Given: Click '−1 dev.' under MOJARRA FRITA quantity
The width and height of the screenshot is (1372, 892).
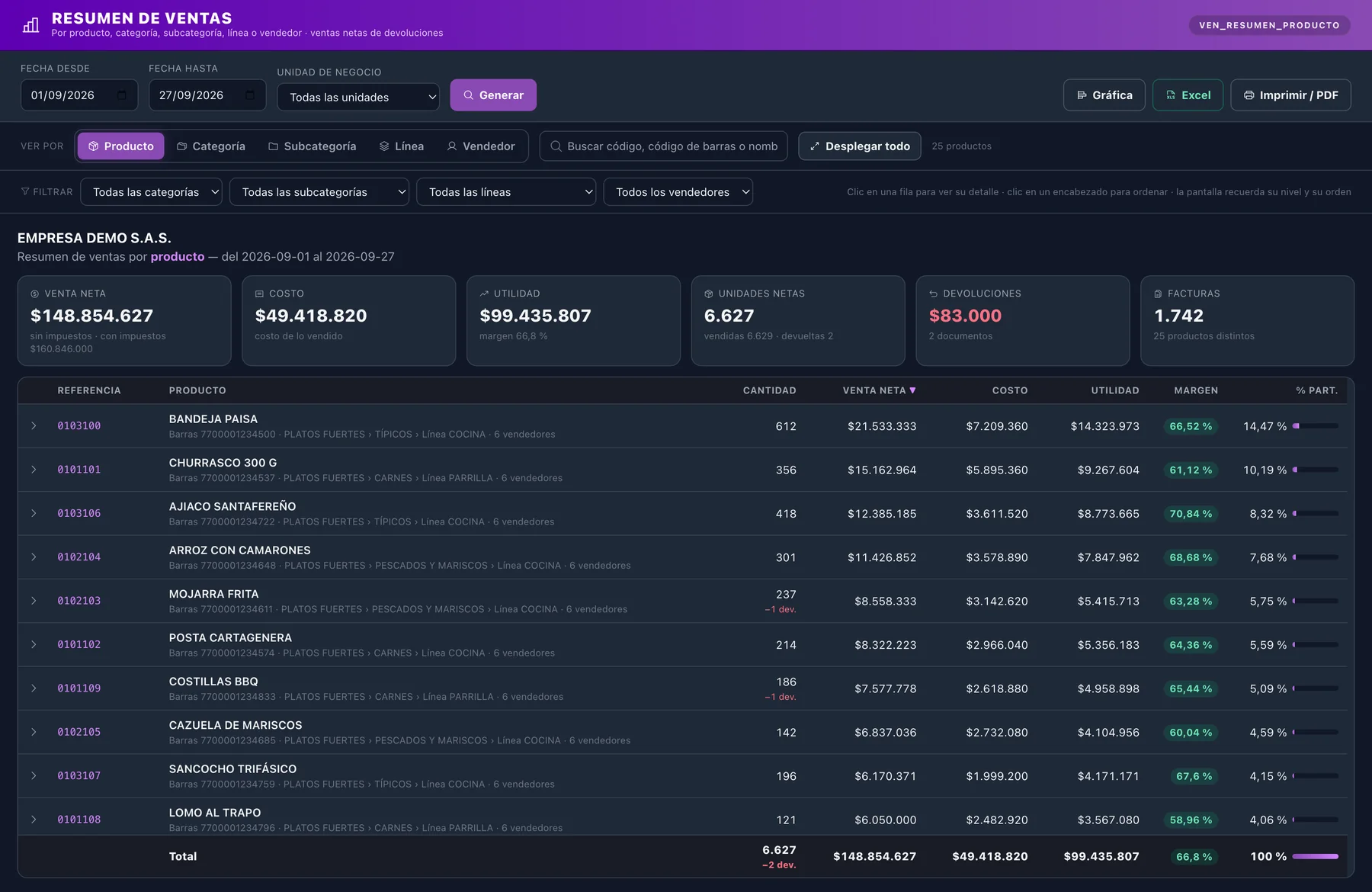Looking at the screenshot, I should (x=781, y=610).
